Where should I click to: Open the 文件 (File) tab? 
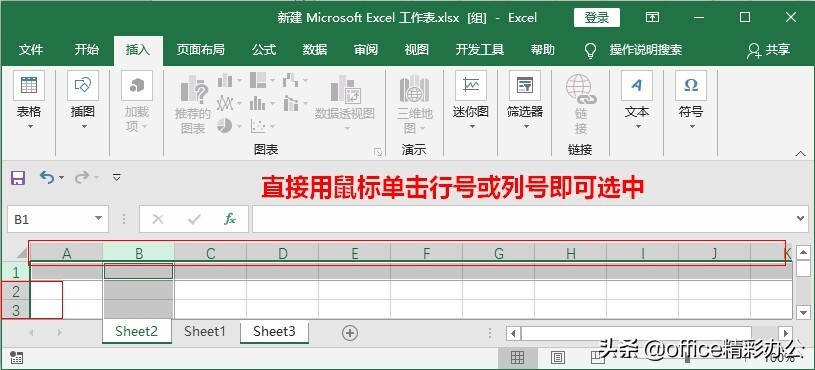[31, 50]
